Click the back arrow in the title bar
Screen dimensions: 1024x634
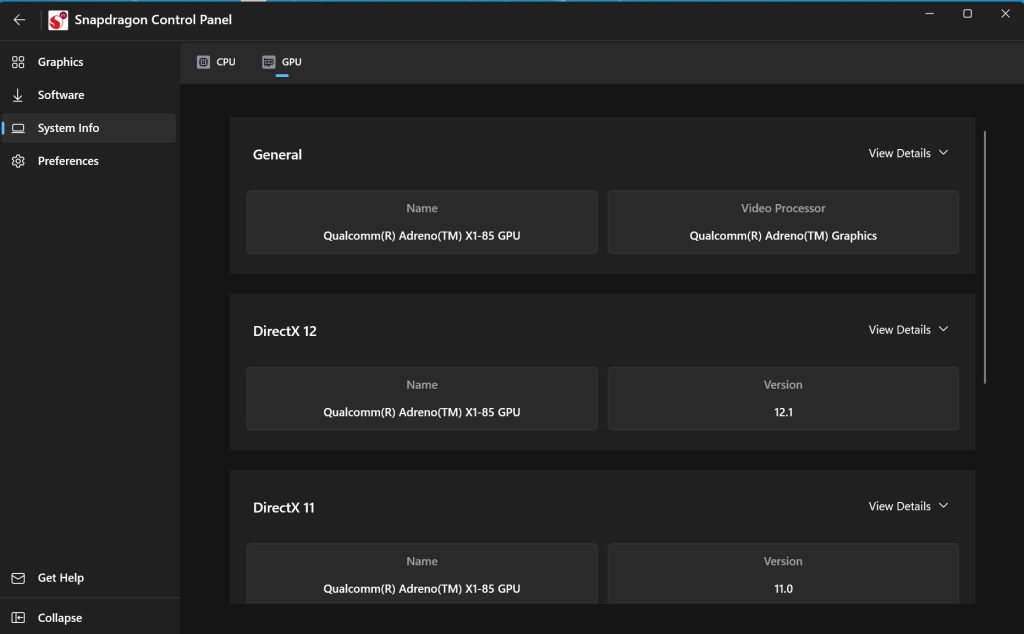tap(18, 19)
